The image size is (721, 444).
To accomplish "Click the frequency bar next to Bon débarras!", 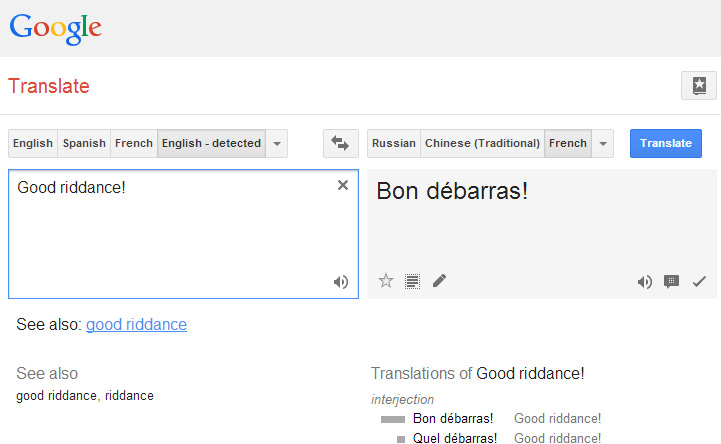I will (393, 419).
